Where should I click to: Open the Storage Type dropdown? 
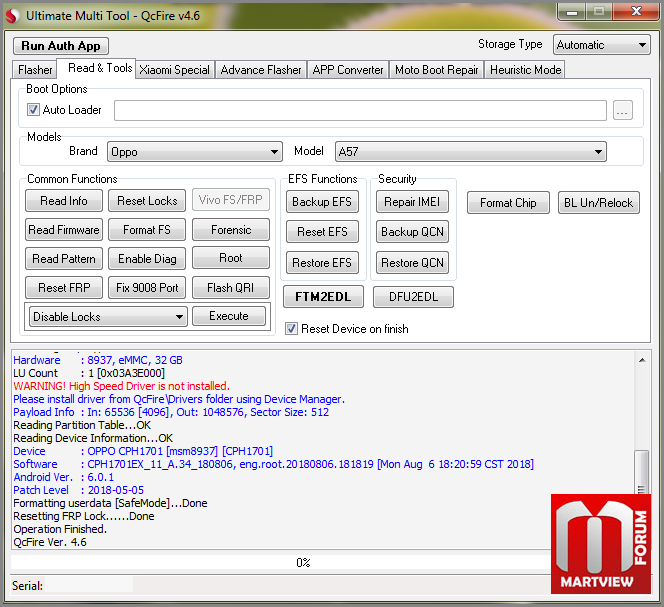(x=601, y=45)
